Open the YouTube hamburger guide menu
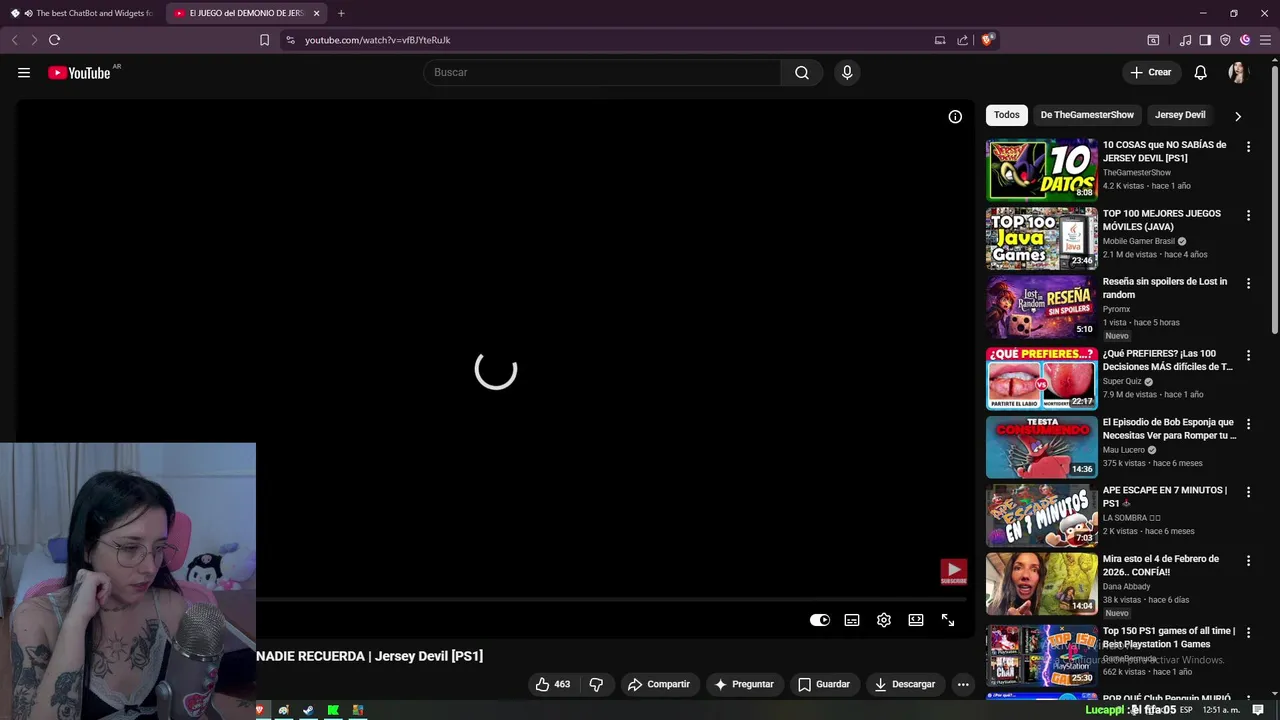 24,72
